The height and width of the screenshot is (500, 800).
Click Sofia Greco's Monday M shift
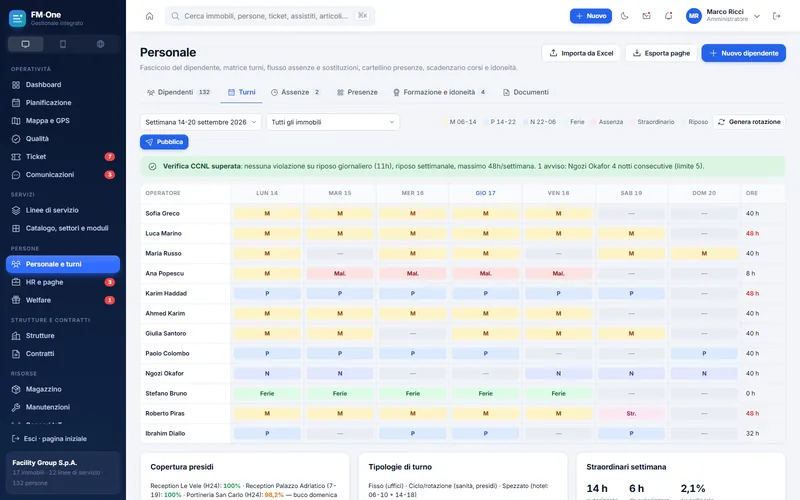[267, 213]
